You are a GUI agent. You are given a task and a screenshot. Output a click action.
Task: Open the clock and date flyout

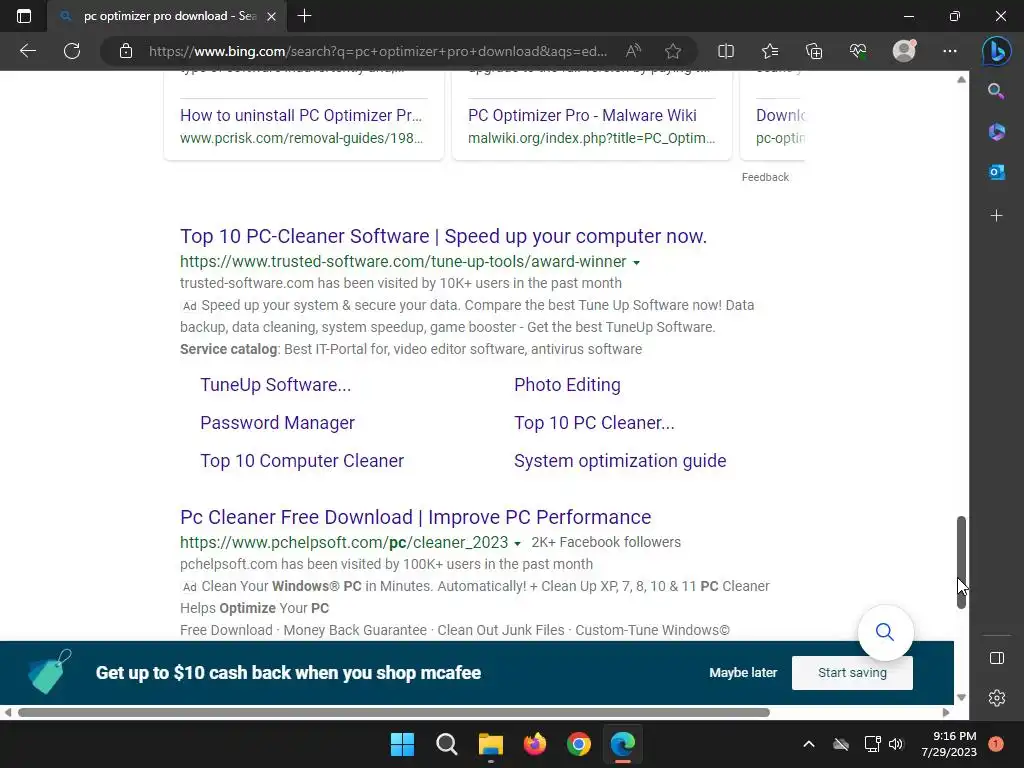point(949,744)
